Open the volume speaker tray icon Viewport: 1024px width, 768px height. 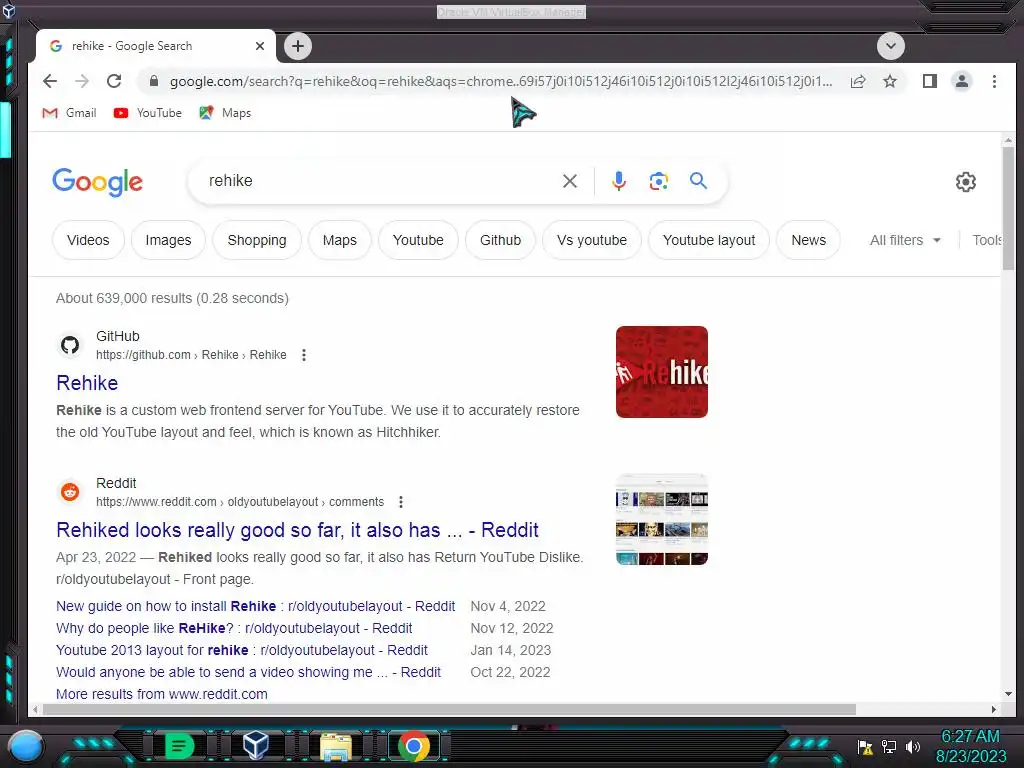(x=912, y=746)
